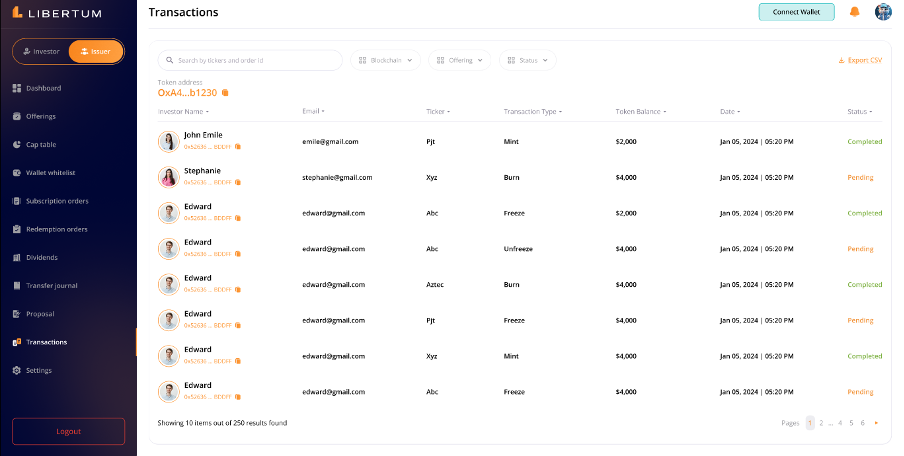Click the search magnifier icon
The image size is (904, 456).
click(x=171, y=61)
